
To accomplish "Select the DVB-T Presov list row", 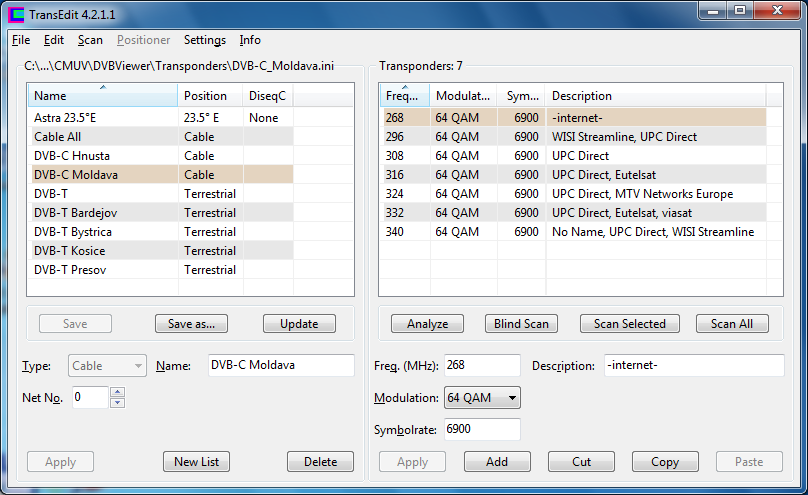I will [162, 270].
